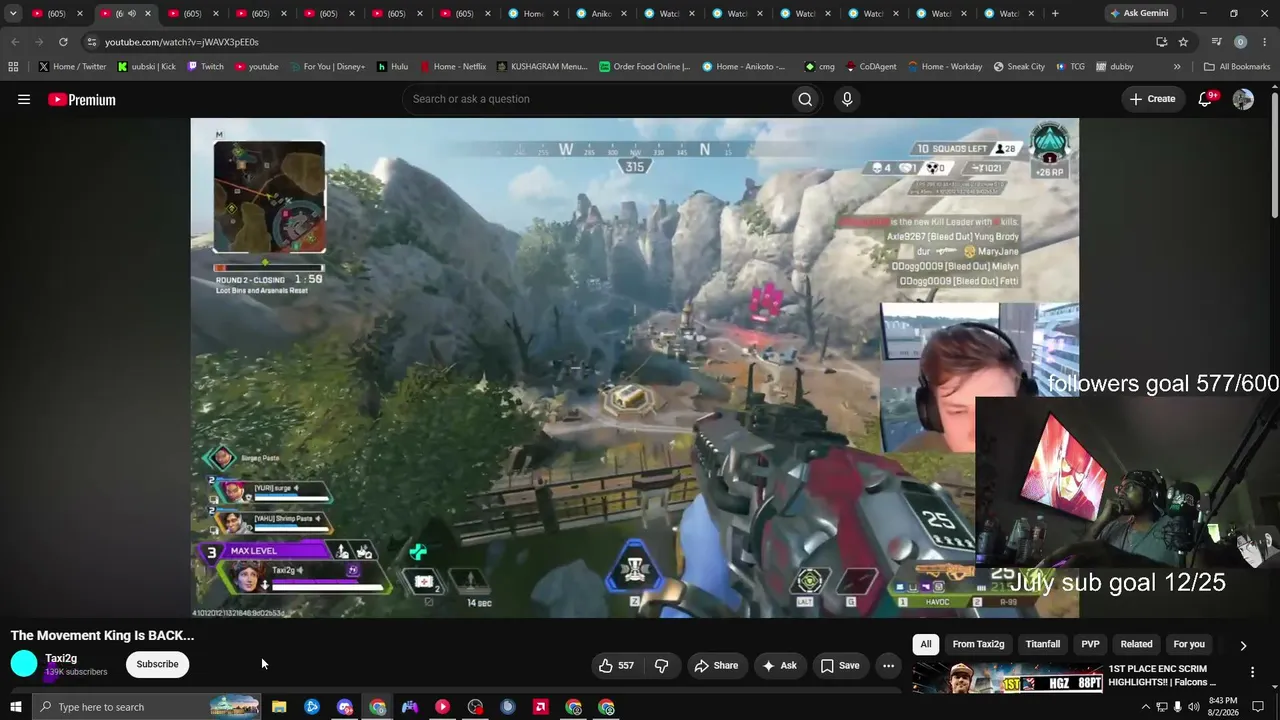1280x720 pixels.
Task: Go back to the previous page
Action: (15, 42)
